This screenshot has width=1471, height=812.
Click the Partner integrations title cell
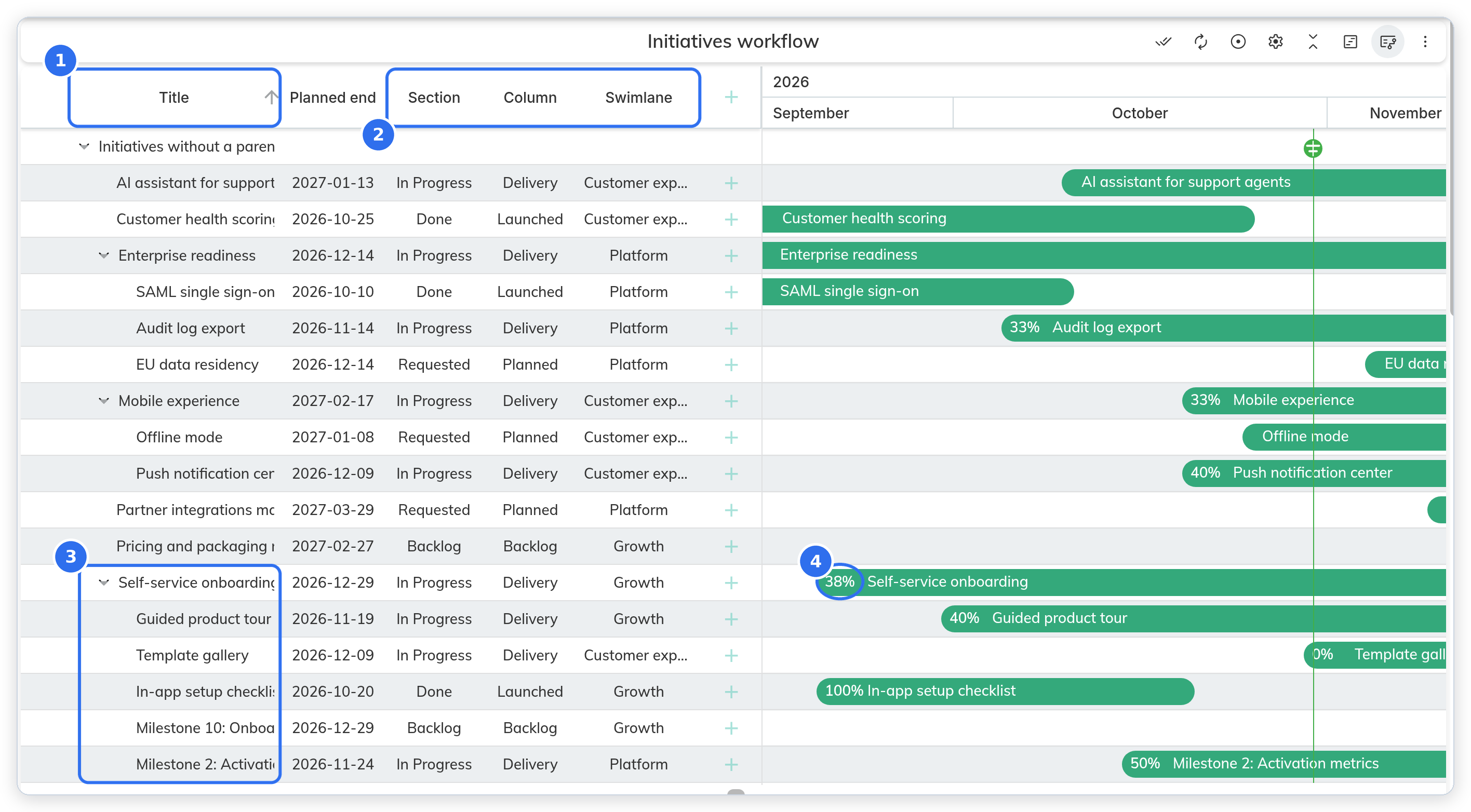[195, 510]
